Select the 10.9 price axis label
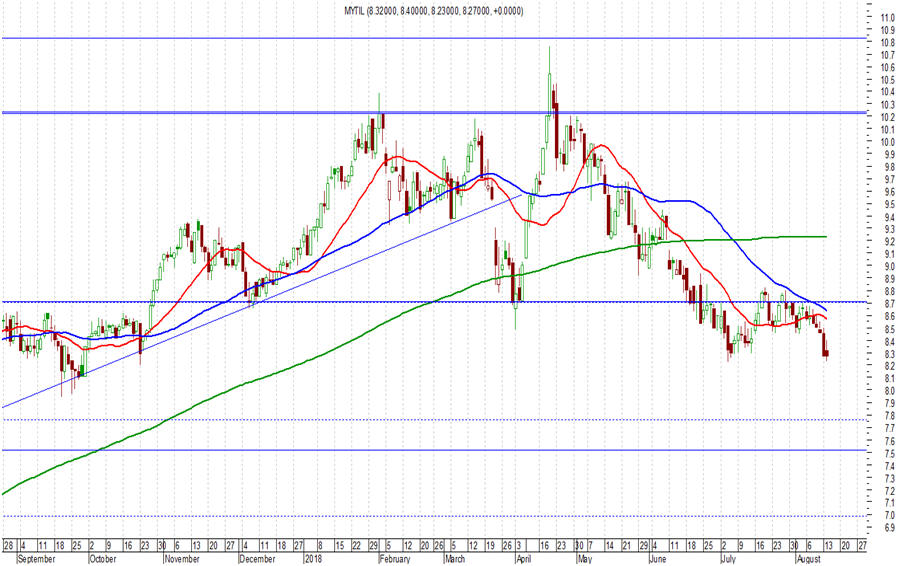 point(888,30)
